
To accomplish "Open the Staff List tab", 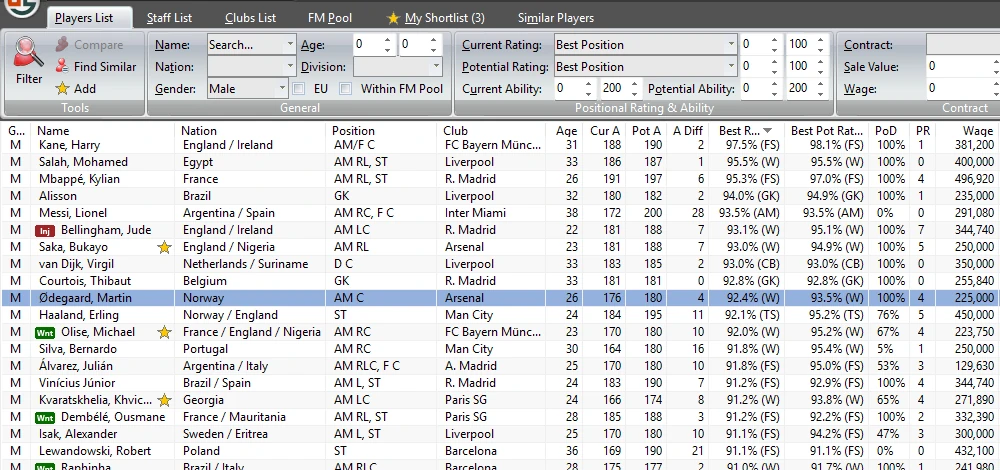I will click(169, 18).
